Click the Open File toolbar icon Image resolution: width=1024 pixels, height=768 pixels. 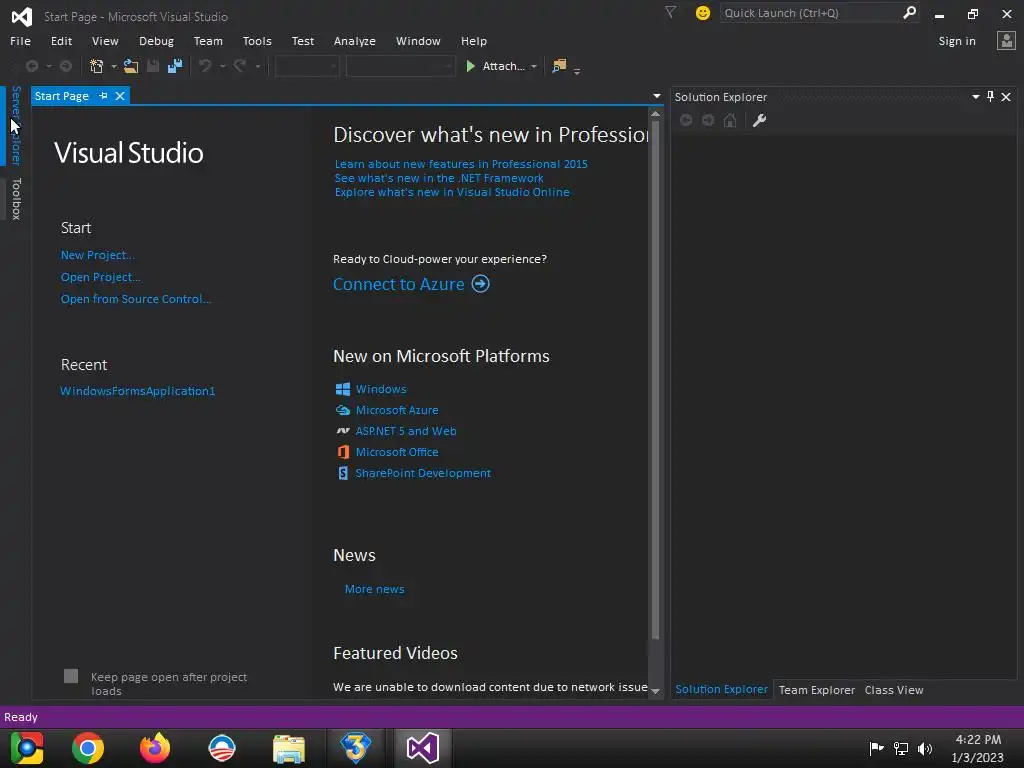(x=131, y=66)
